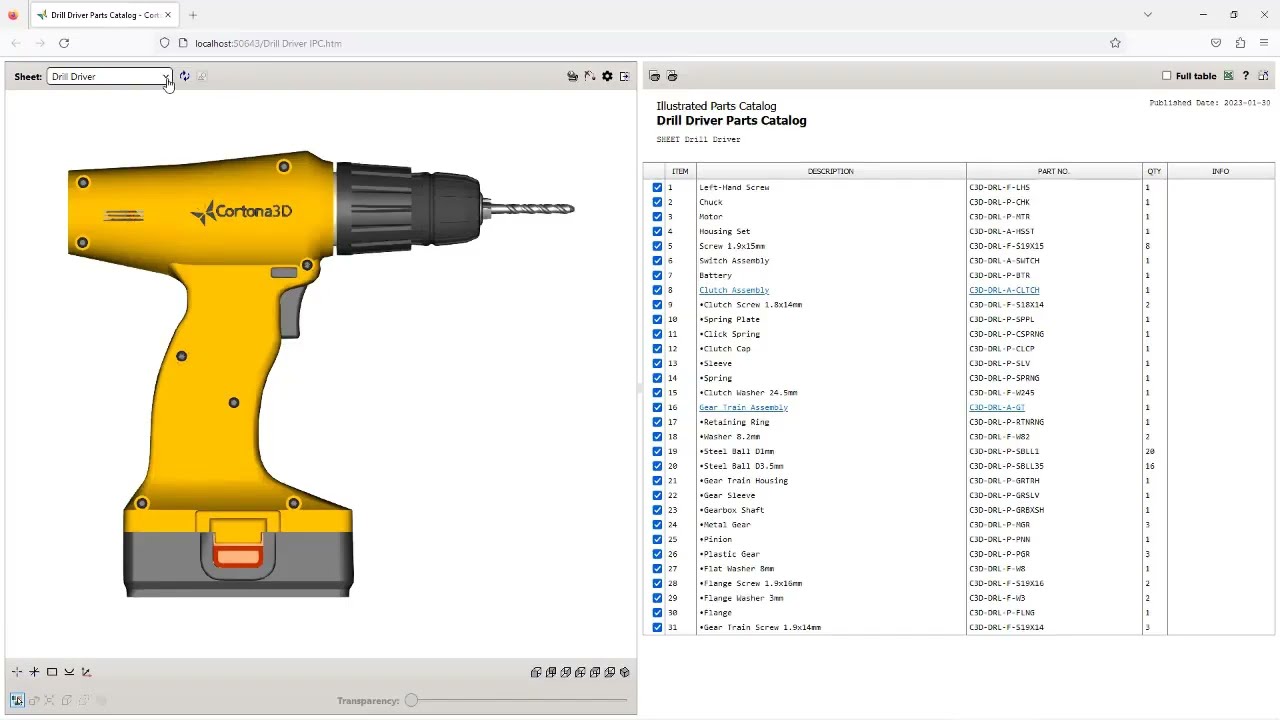Click the refresh sheet icon next to Sheet dropdown
Image resolution: width=1280 pixels, height=720 pixels.
(184, 76)
